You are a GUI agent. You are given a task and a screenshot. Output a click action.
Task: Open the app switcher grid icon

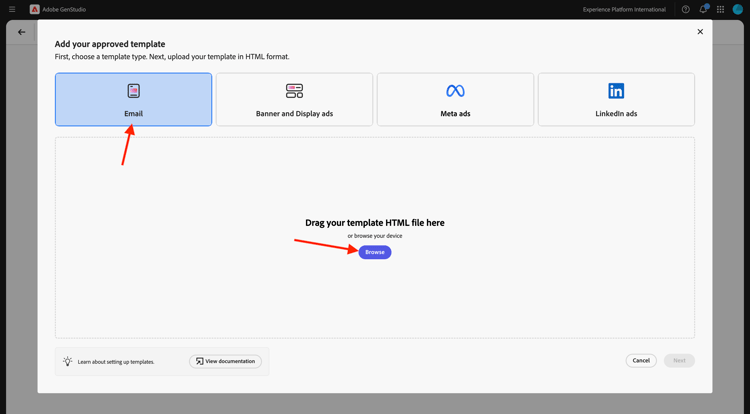point(720,9)
